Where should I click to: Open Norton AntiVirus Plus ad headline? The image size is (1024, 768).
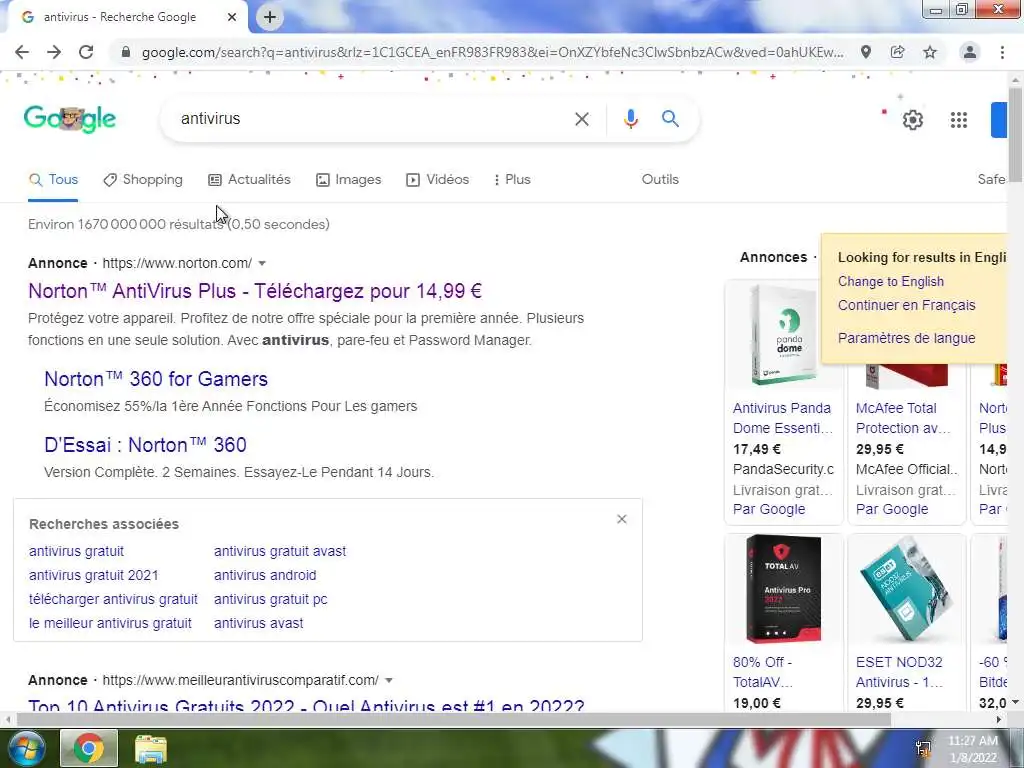click(x=255, y=291)
